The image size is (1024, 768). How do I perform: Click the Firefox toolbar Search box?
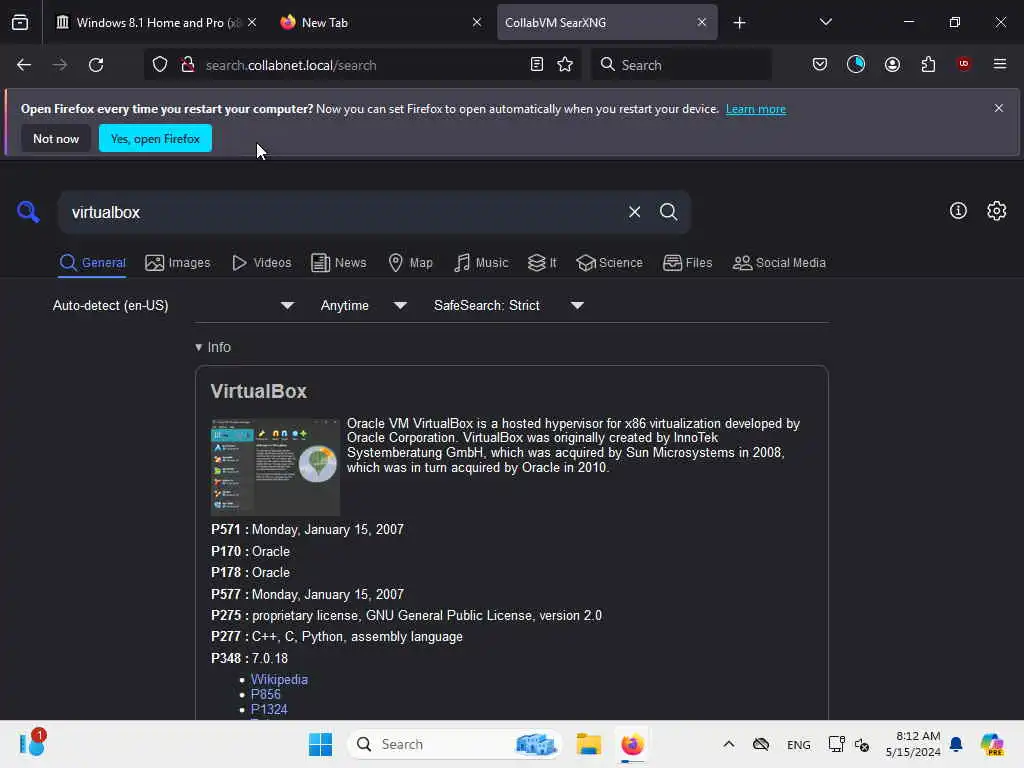click(681, 65)
